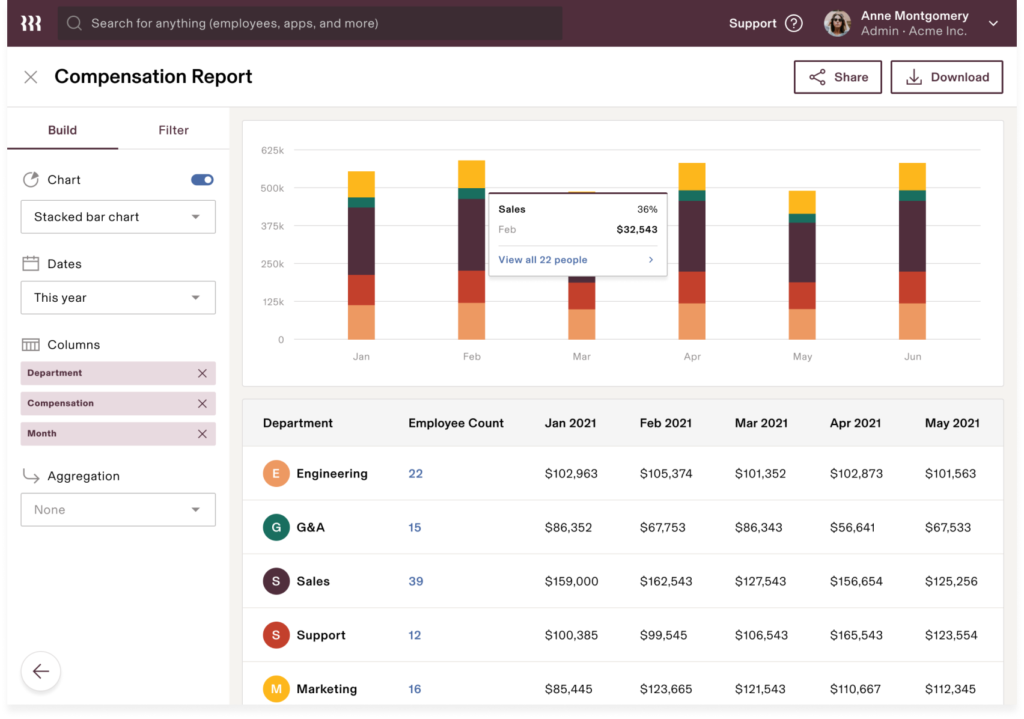This screenshot has width=1024, height=719.
Task: Open the This year dates dropdown
Action: tap(117, 297)
